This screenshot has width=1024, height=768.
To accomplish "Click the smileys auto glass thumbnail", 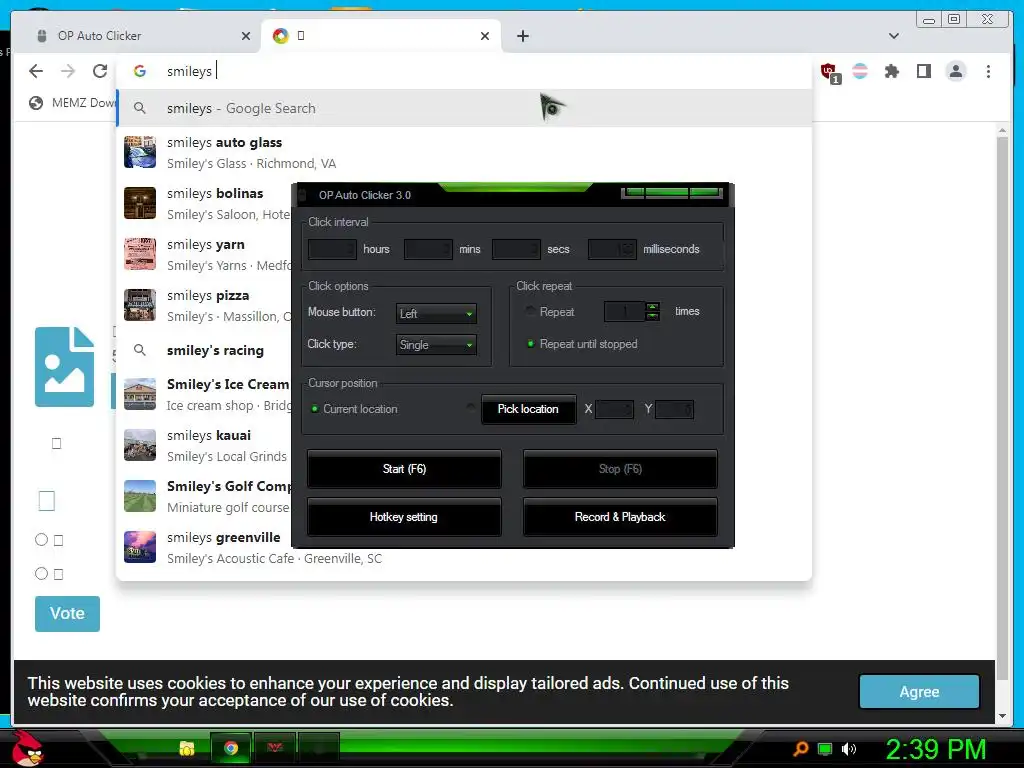I will point(140,152).
